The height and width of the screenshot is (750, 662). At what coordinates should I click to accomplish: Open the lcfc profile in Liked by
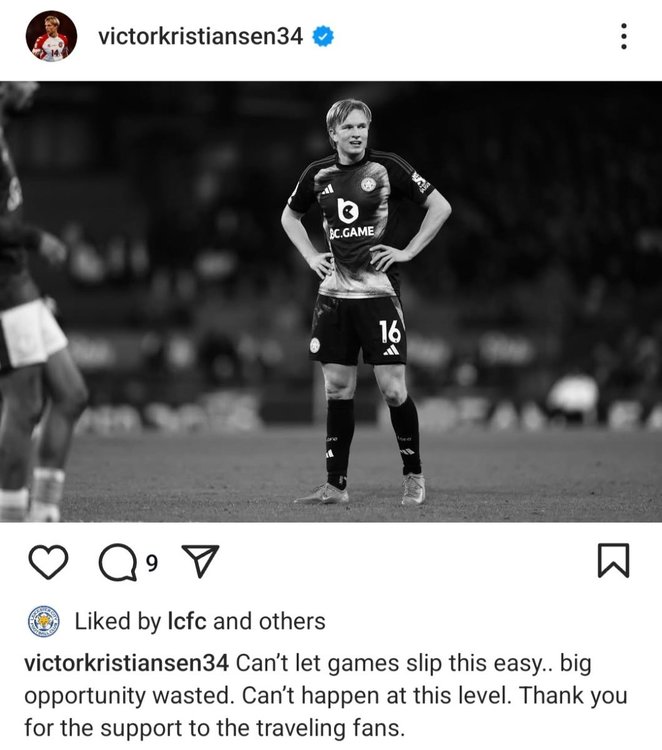click(187, 621)
